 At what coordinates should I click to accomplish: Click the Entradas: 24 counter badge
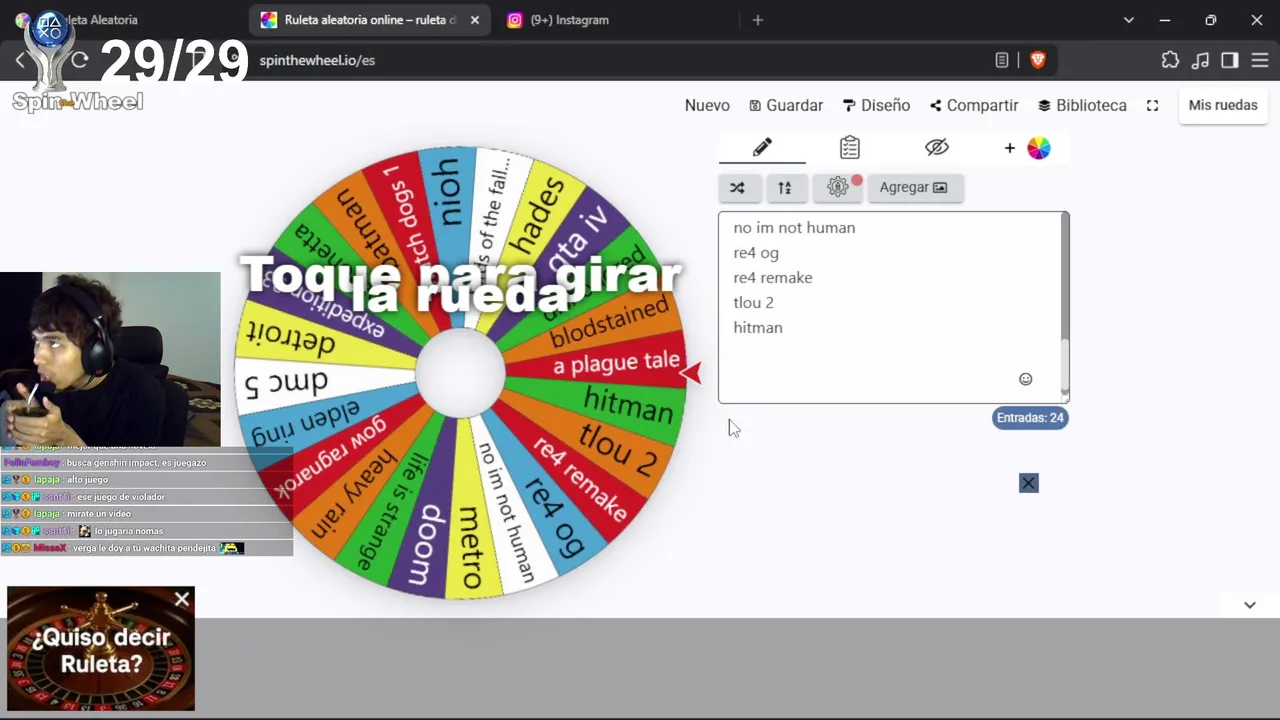pos(1030,418)
